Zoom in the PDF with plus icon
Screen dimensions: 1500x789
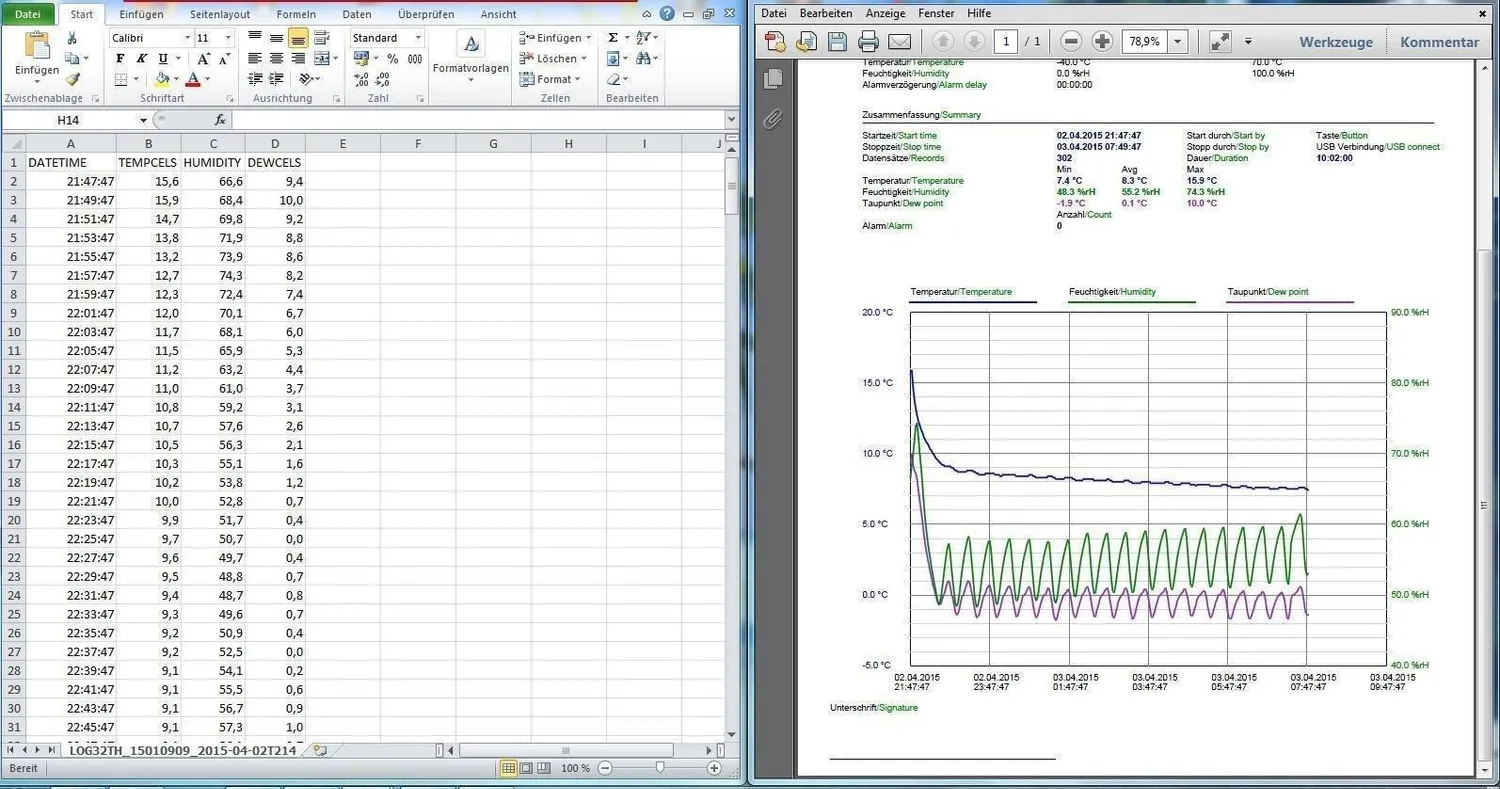click(1102, 42)
